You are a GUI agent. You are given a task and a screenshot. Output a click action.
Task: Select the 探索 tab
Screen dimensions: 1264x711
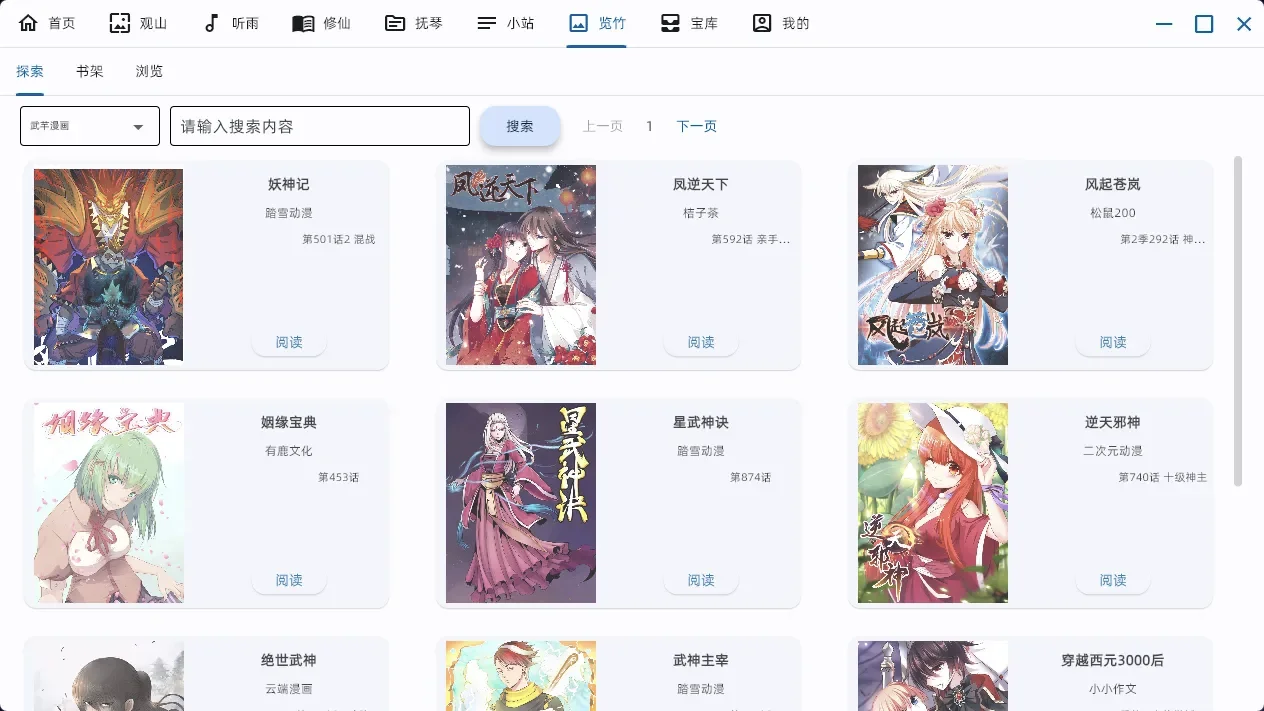29,71
